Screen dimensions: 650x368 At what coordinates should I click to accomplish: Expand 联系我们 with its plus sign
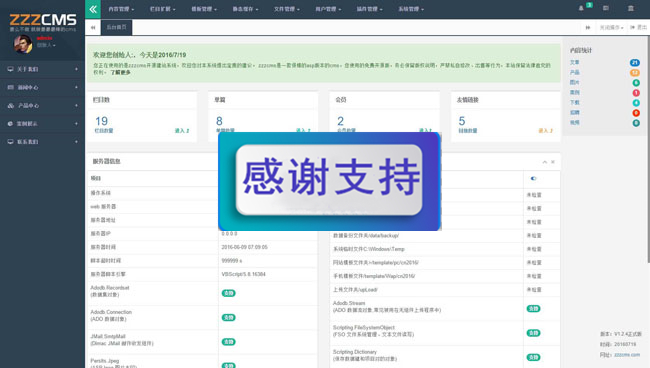(76, 142)
